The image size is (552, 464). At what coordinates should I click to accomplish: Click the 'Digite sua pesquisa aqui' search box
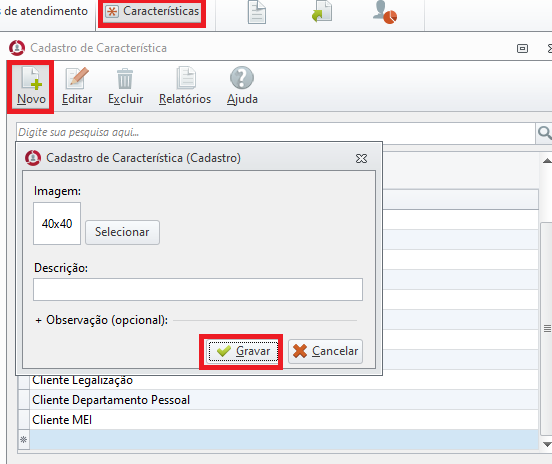point(276,133)
